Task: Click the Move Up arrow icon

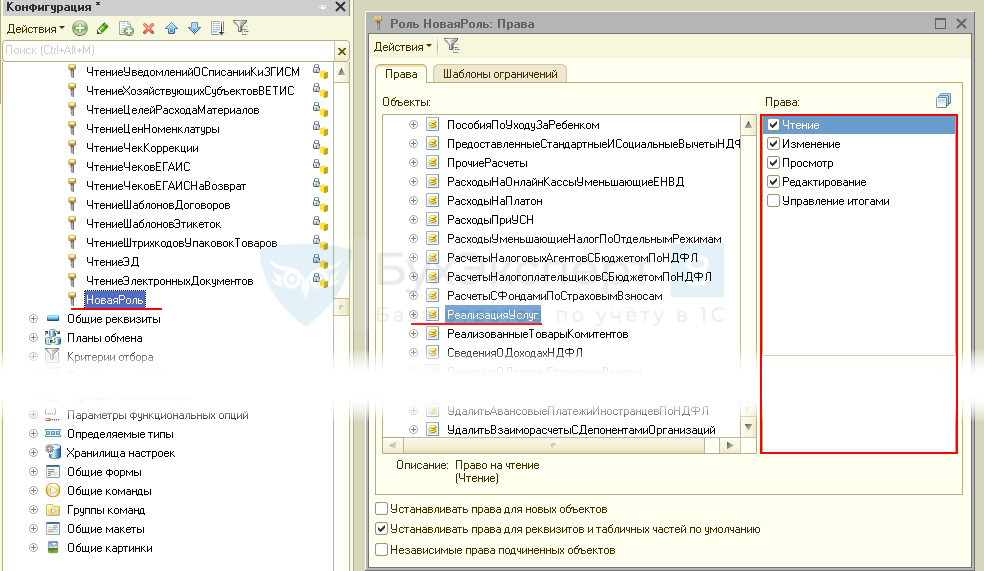Action: 172,28
